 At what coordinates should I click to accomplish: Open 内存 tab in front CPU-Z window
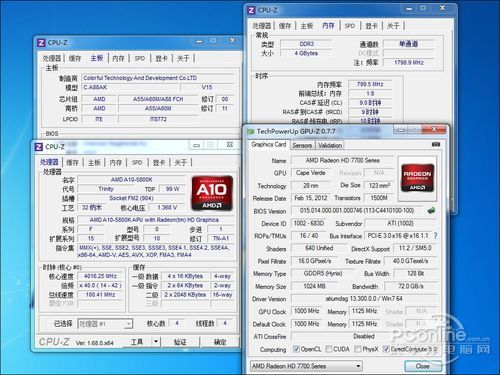pos(116,163)
